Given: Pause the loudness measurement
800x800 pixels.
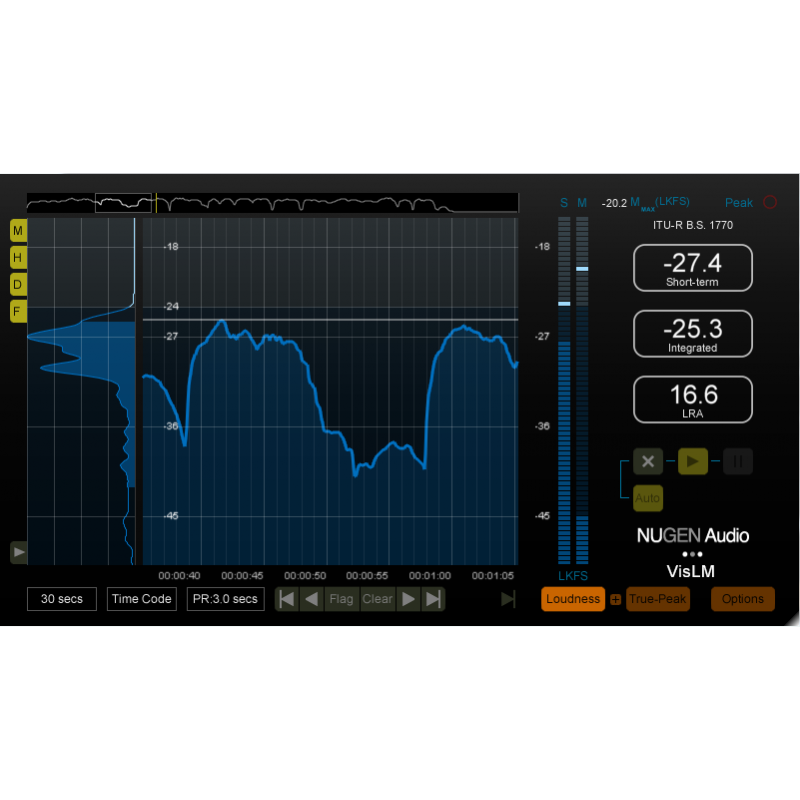Looking at the screenshot, I should [737, 461].
